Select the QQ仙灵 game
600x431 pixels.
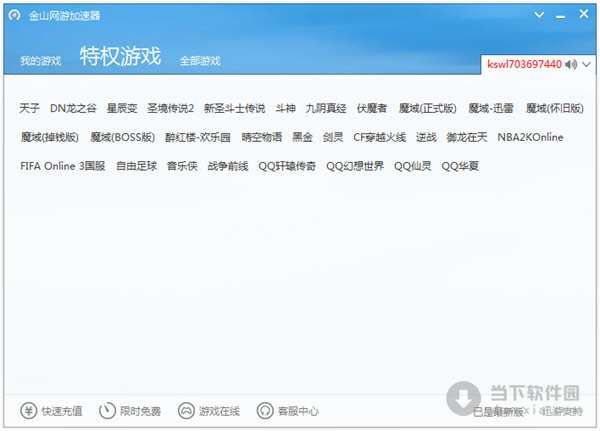pos(413,166)
